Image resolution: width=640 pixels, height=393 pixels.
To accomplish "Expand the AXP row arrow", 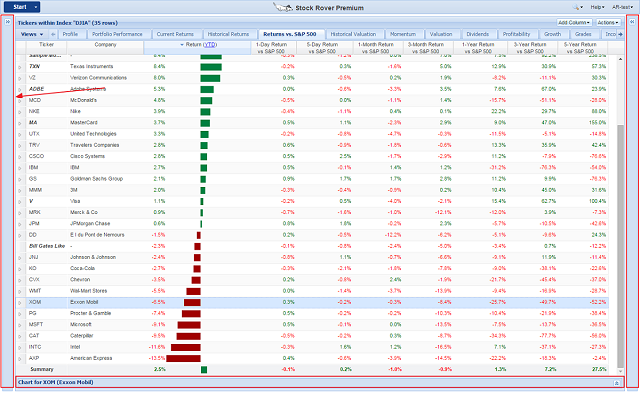I will tap(20, 359).
